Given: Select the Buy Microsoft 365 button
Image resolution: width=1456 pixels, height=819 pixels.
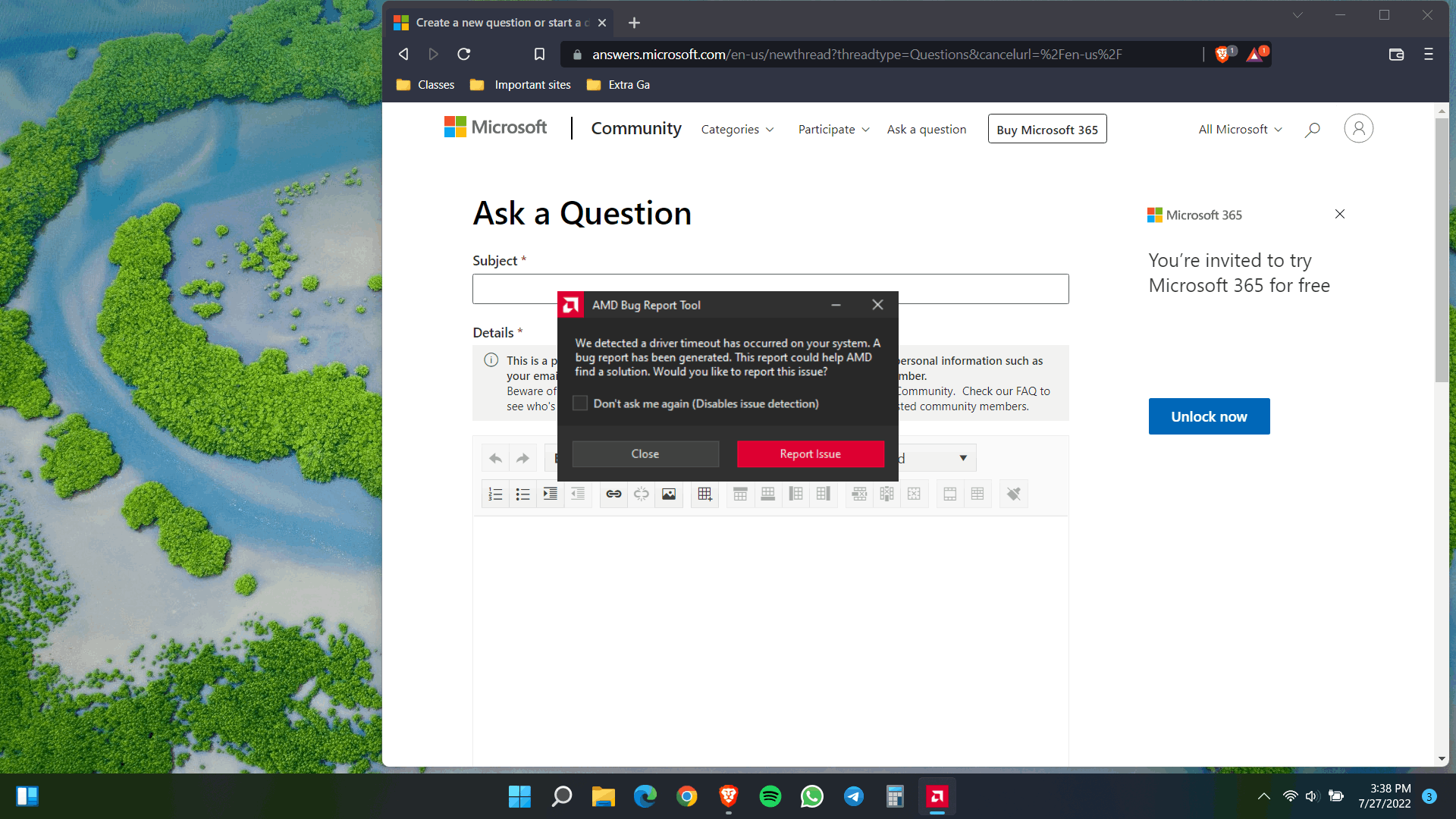Looking at the screenshot, I should click(1047, 129).
